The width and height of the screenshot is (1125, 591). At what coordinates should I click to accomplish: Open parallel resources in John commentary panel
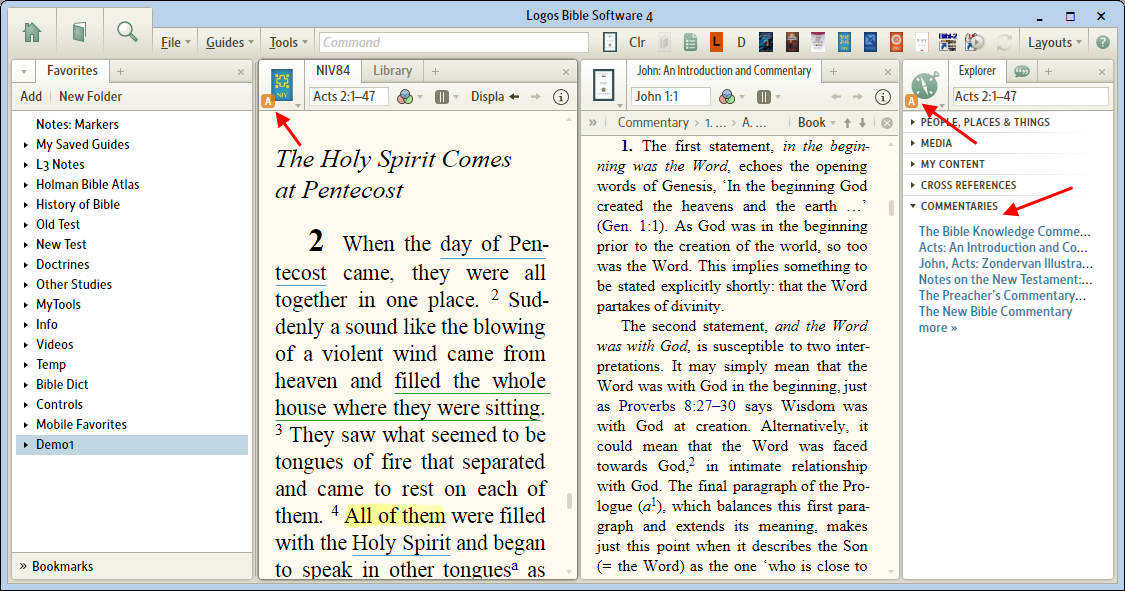click(764, 97)
